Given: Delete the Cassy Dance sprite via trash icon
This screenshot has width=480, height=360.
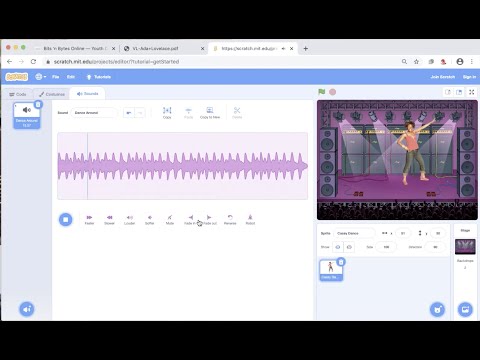Looking at the screenshot, I should (341, 262).
